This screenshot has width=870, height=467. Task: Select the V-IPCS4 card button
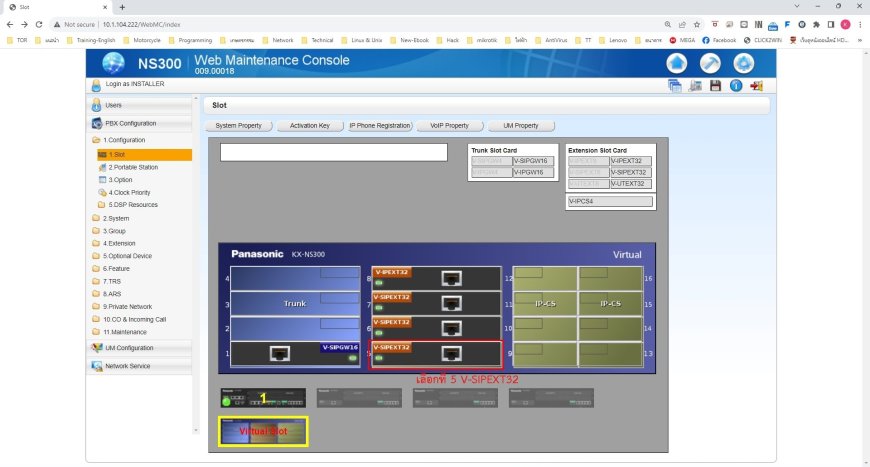tap(610, 201)
